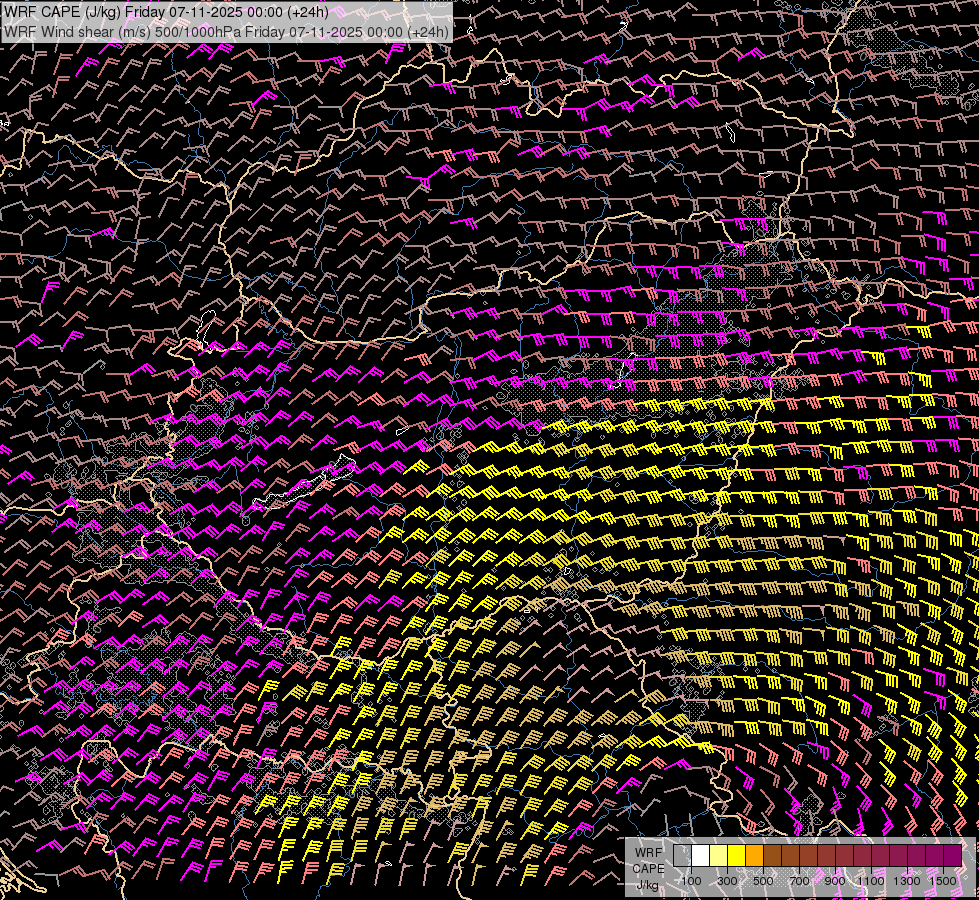
Task: Select the 900 value on the CAPE legend
Action: [835, 881]
